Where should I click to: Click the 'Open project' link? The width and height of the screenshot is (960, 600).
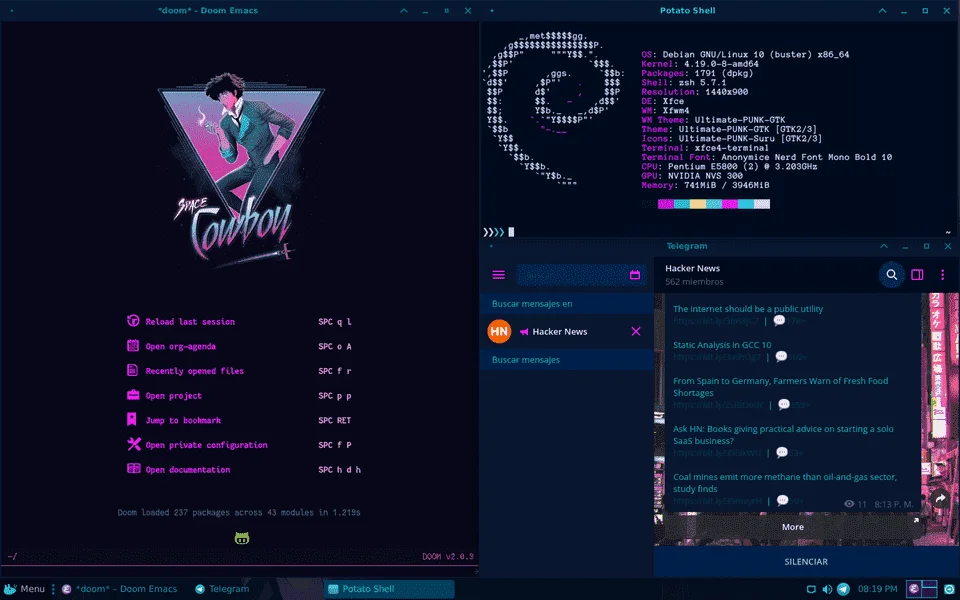(173, 396)
